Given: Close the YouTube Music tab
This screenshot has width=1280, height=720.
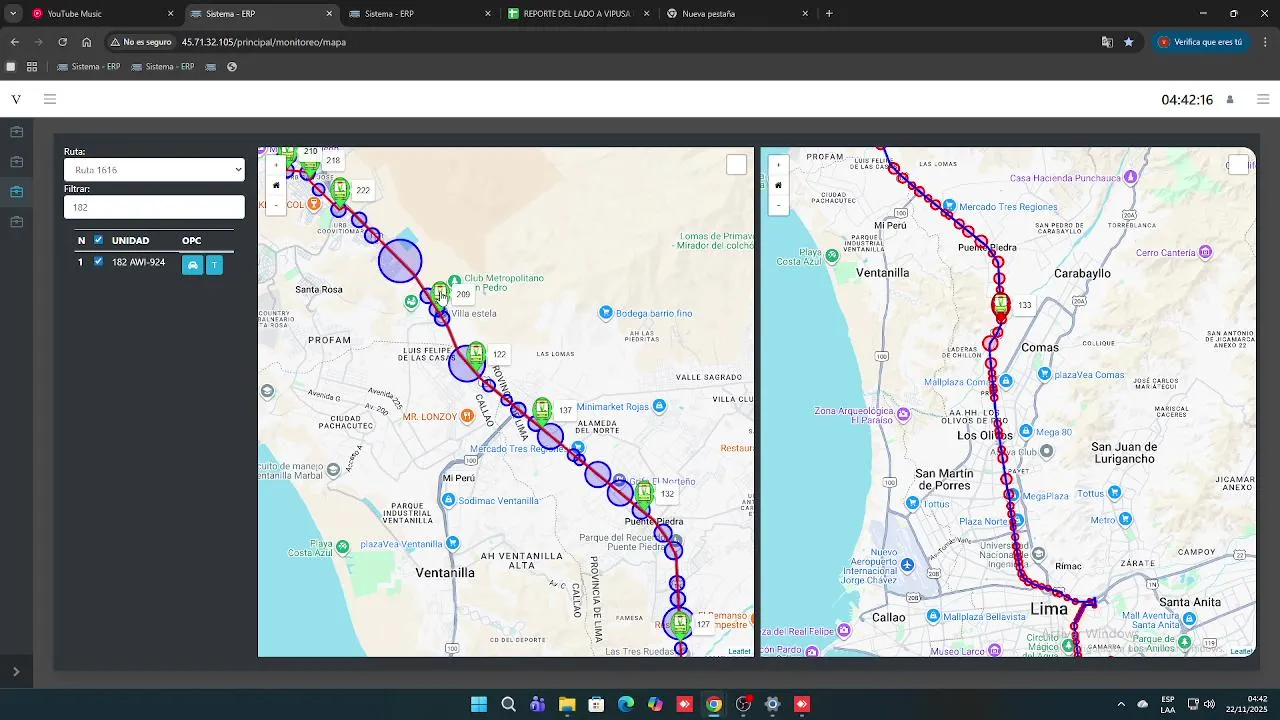Looking at the screenshot, I should click(x=170, y=14).
